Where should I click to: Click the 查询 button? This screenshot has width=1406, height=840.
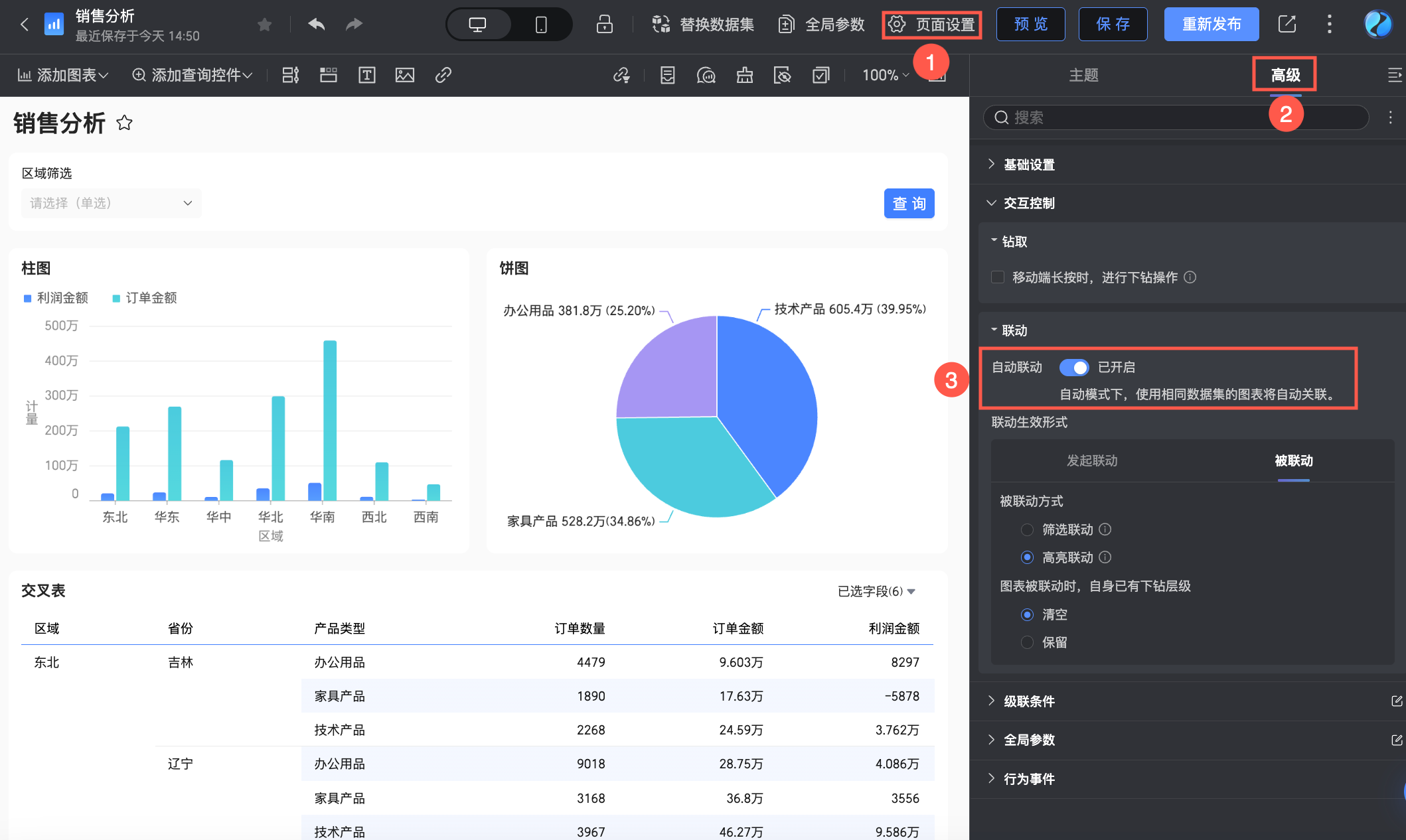point(909,204)
